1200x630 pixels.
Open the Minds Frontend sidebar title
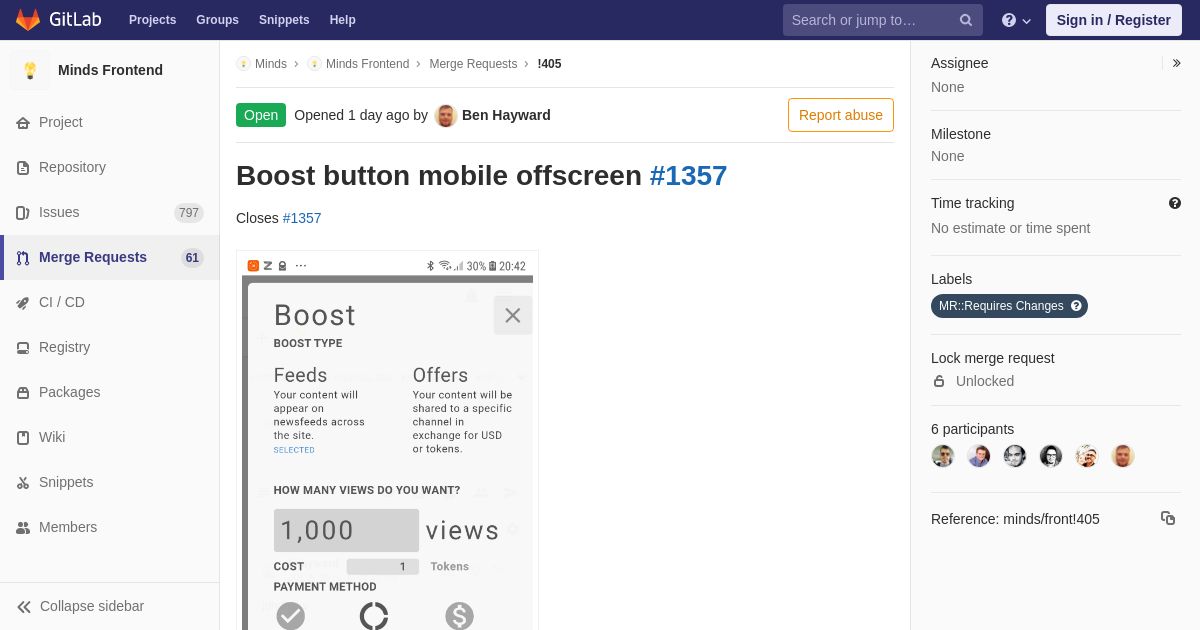tap(110, 70)
